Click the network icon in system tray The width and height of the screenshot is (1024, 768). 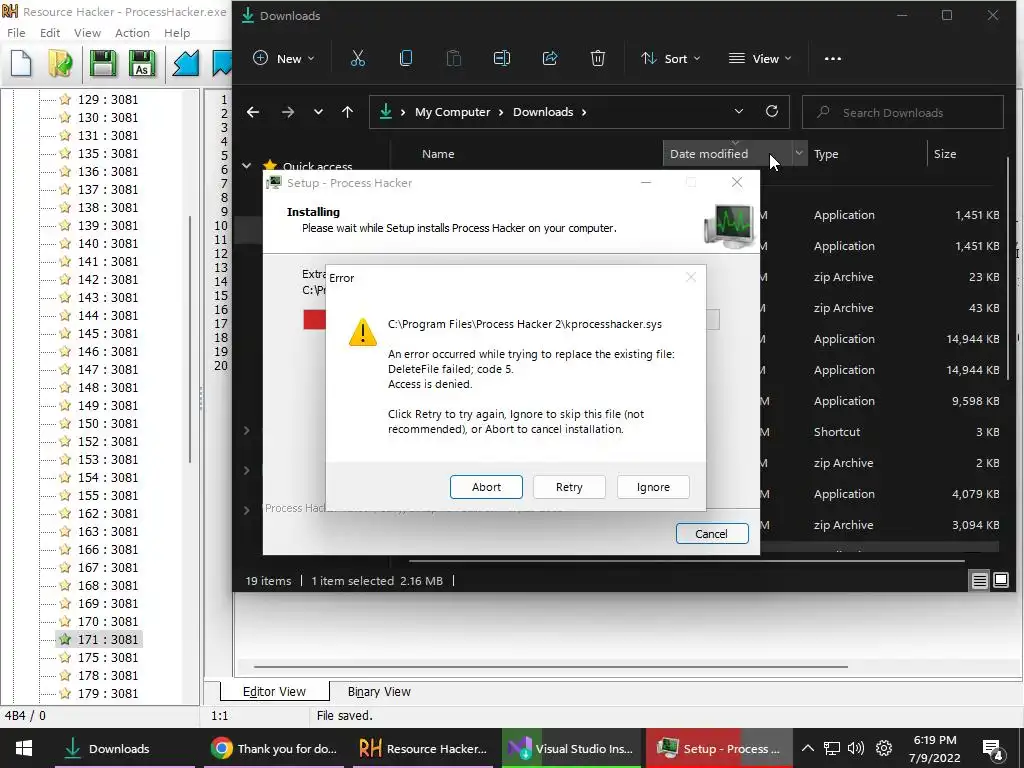pos(831,748)
